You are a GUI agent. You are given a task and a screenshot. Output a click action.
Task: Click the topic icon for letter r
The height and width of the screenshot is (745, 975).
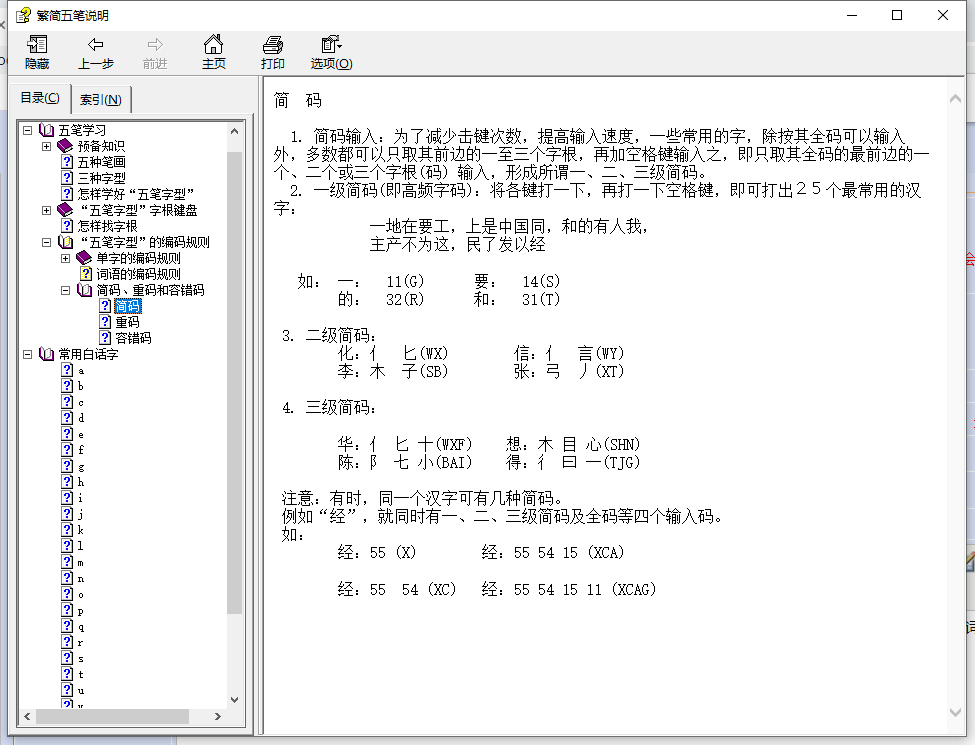68,642
